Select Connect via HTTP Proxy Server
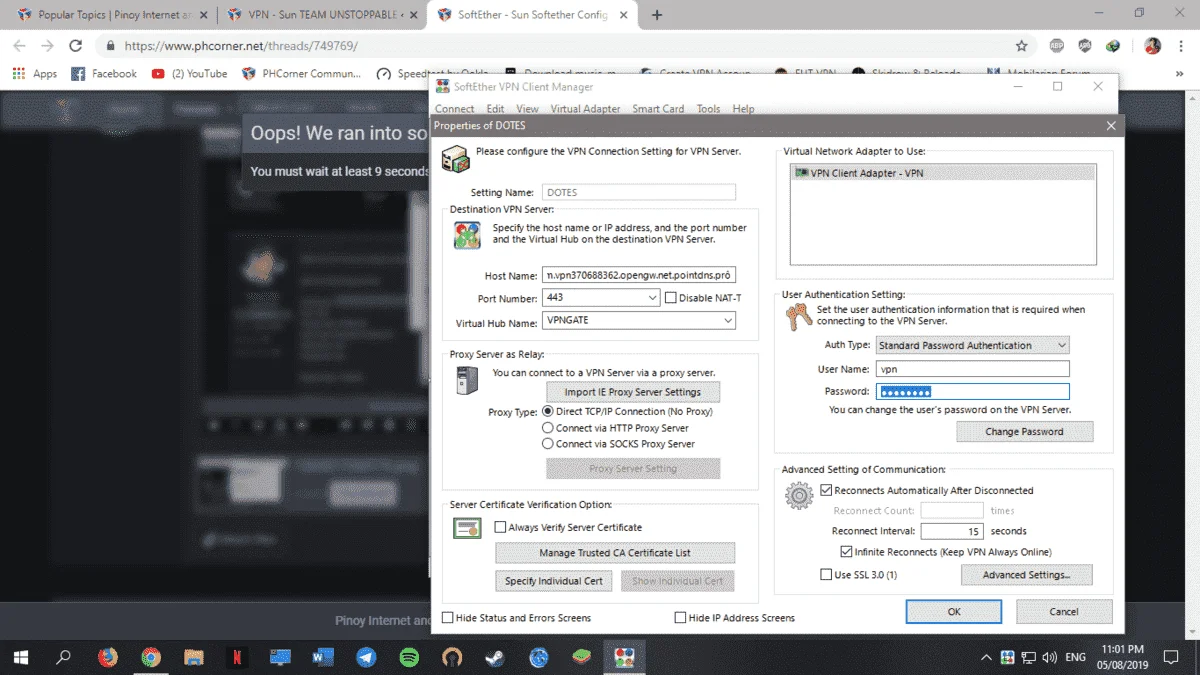1200x675 pixels. point(548,428)
